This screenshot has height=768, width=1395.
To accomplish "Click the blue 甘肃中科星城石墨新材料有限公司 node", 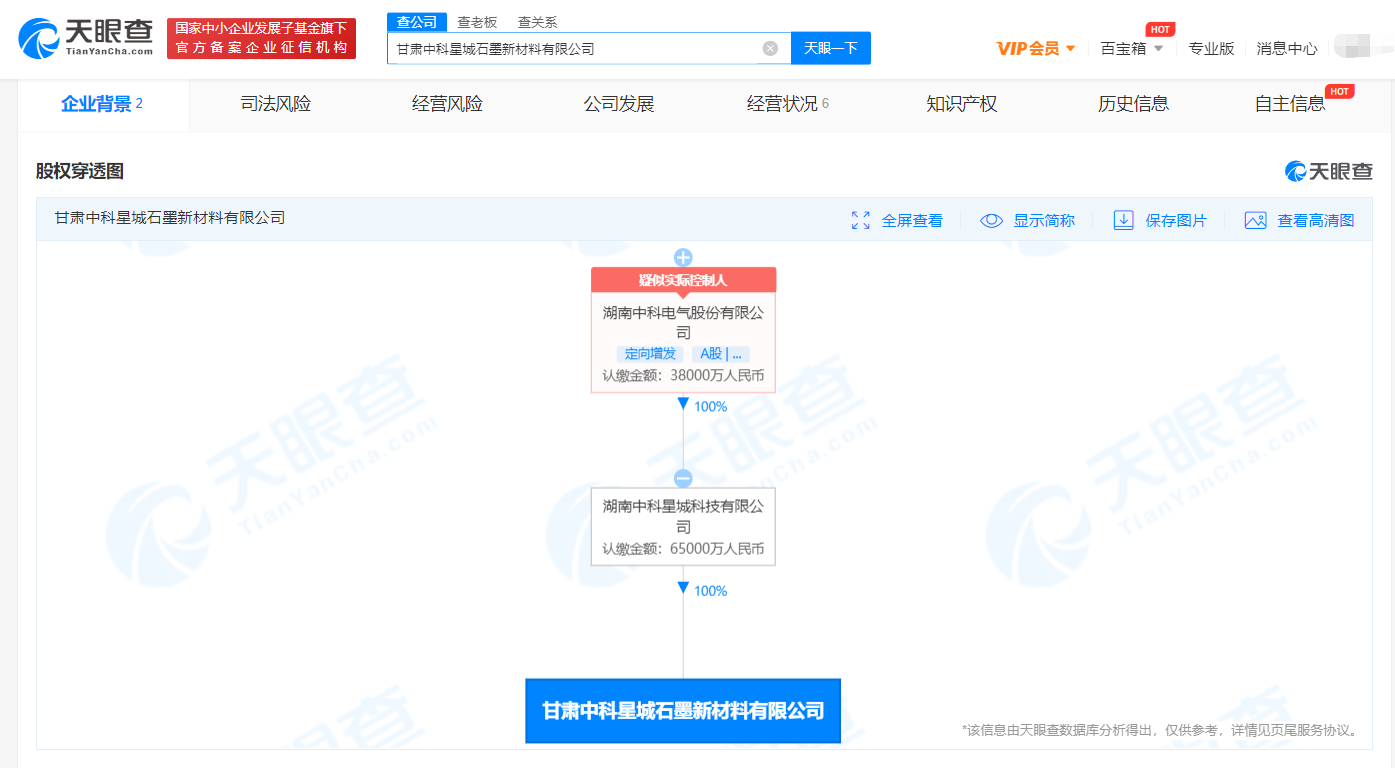I will pos(683,711).
